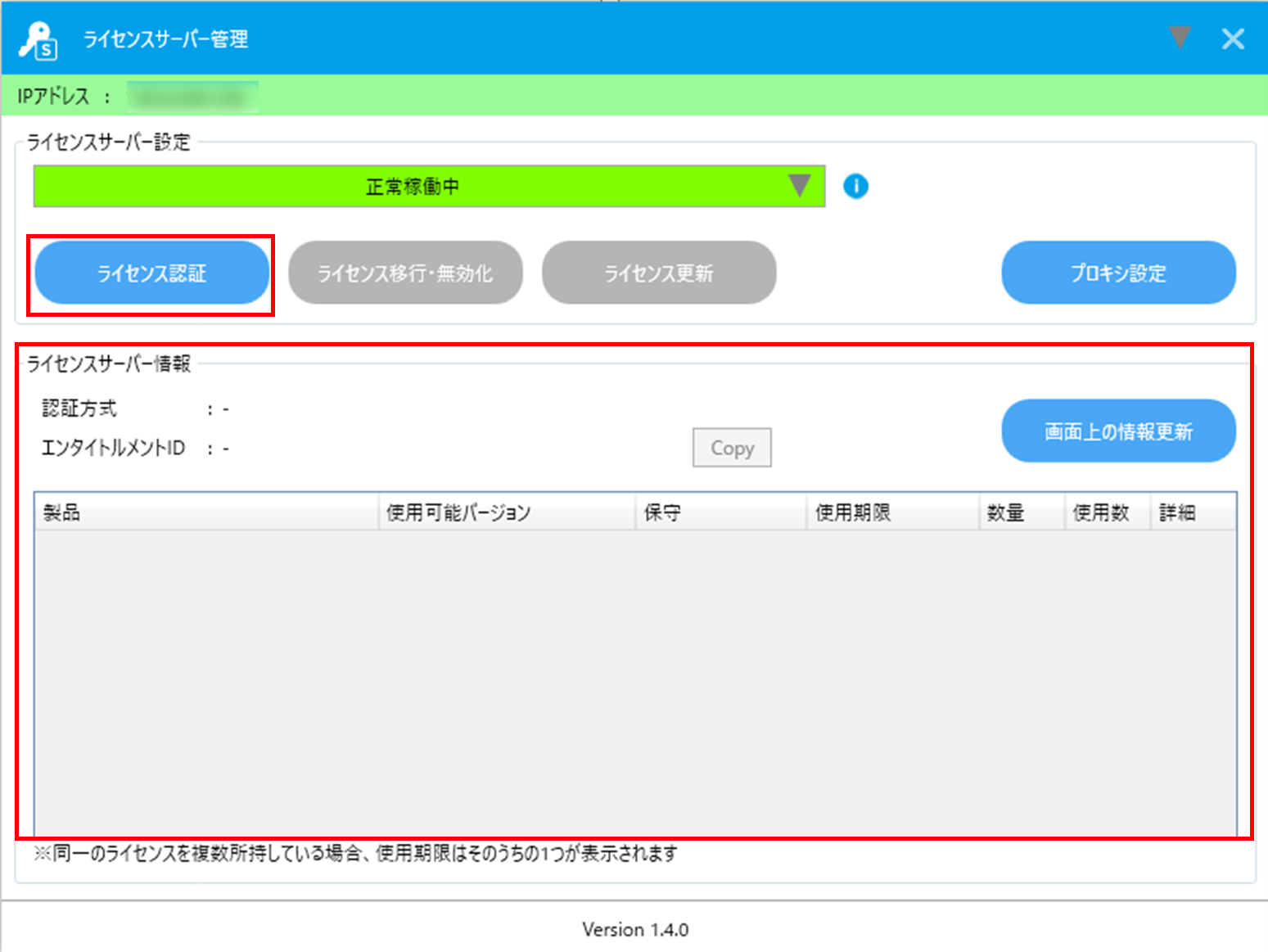1268x952 pixels.
Task: Select the 保守 column header
Action: tap(720, 513)
